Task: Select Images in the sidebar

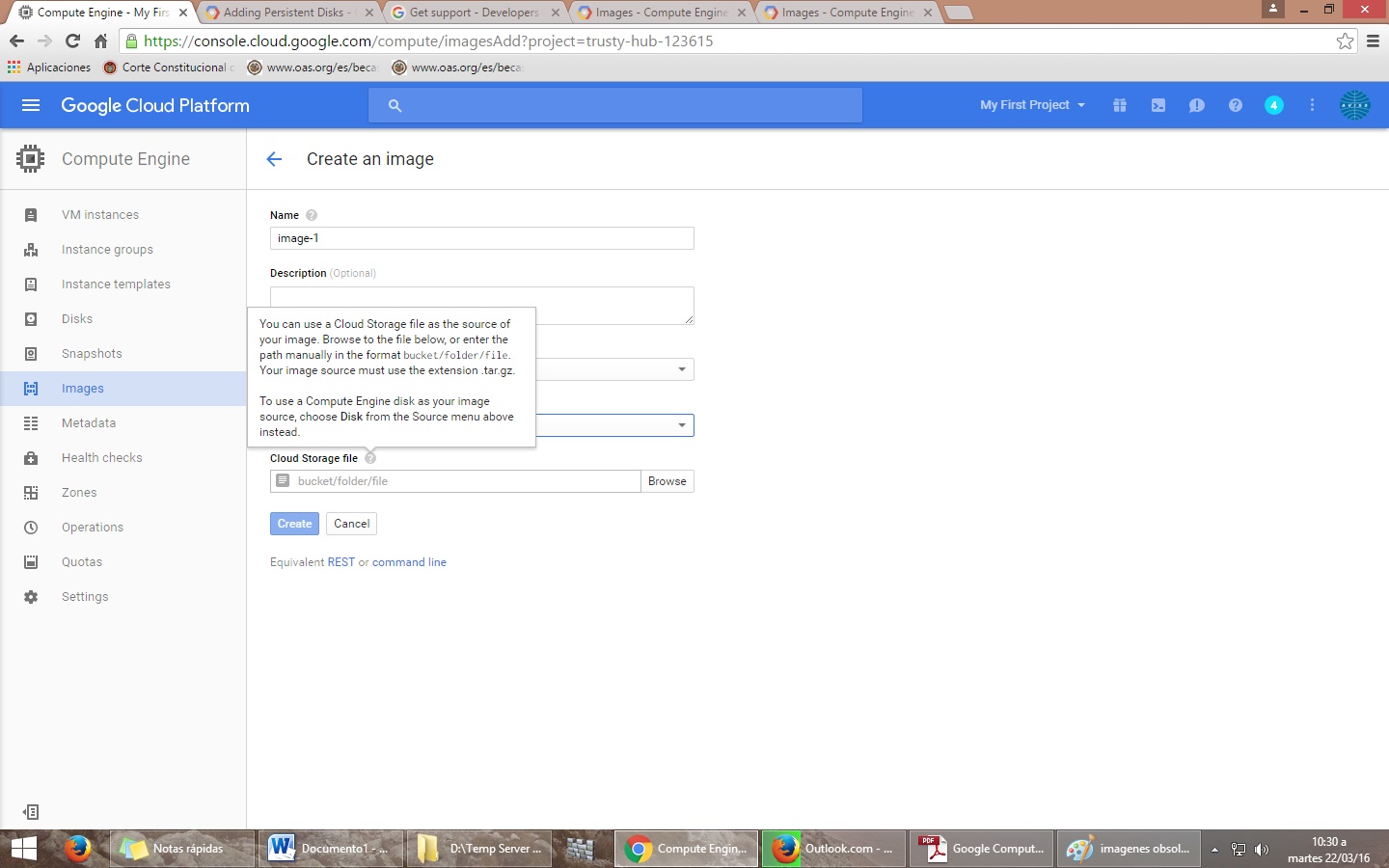Action: 123,389
